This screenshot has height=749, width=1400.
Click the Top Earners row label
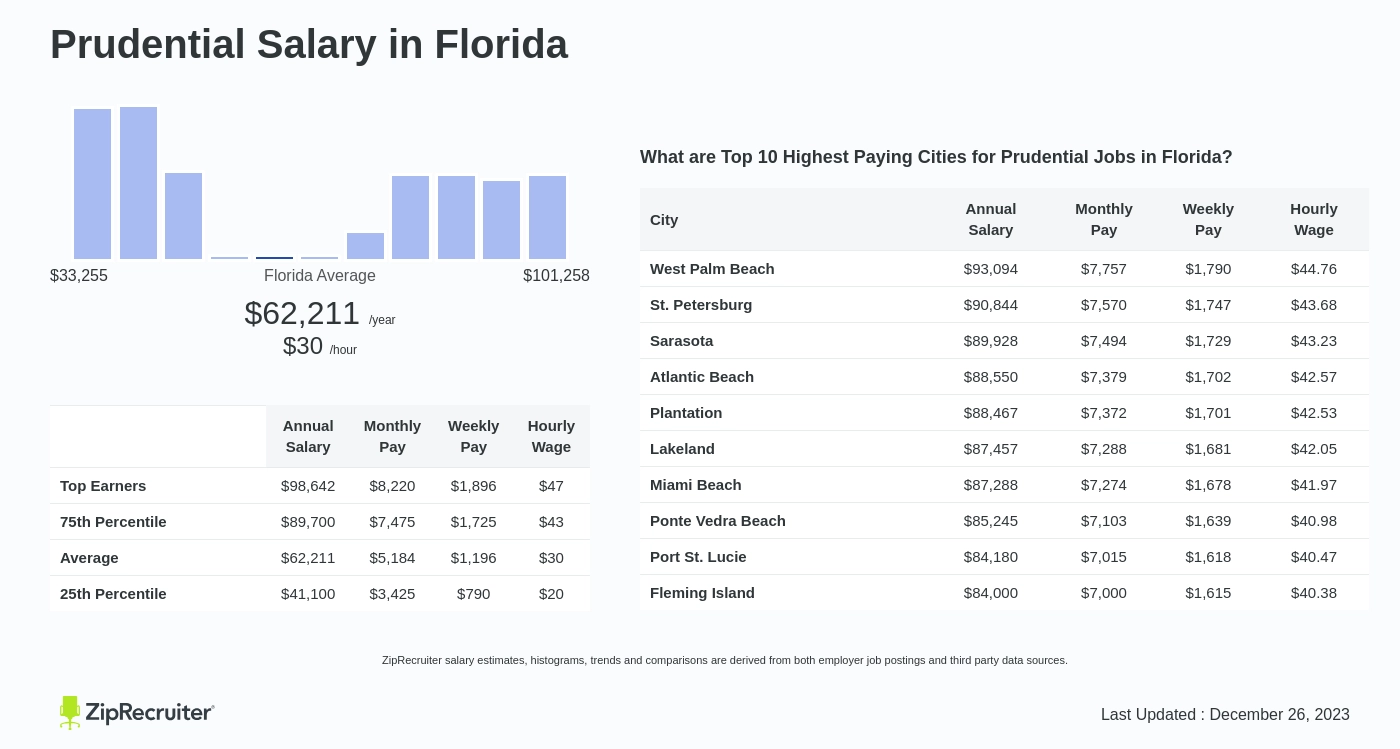point(103,486)
